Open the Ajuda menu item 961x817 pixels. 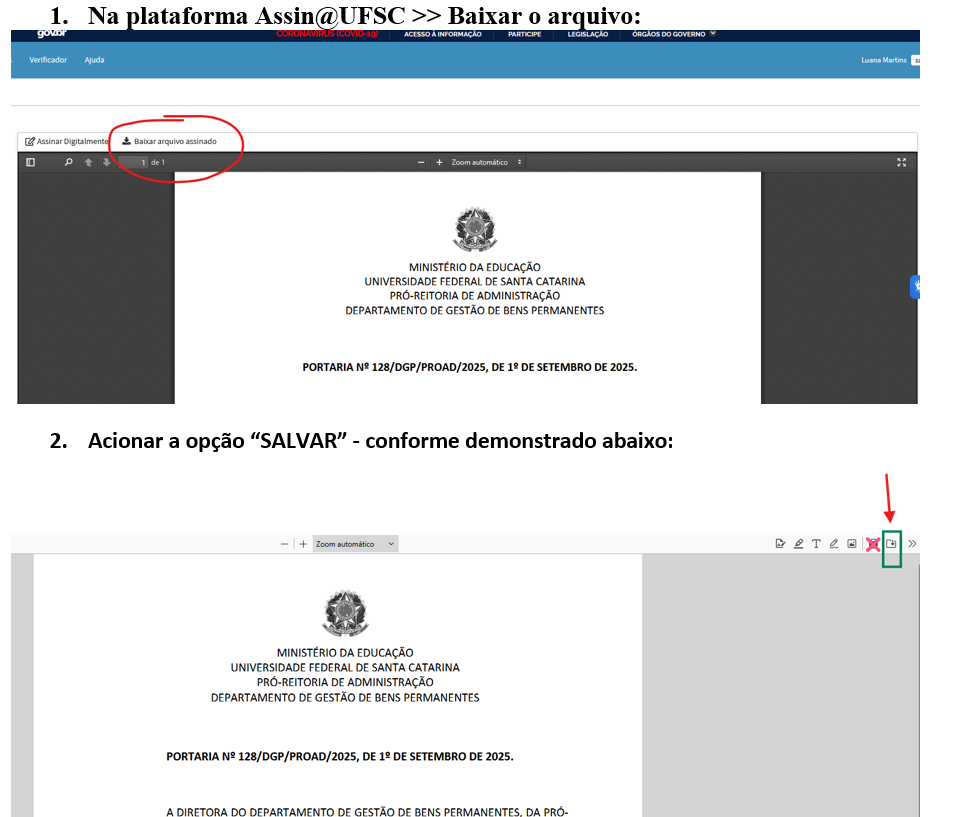coord(94,60)
